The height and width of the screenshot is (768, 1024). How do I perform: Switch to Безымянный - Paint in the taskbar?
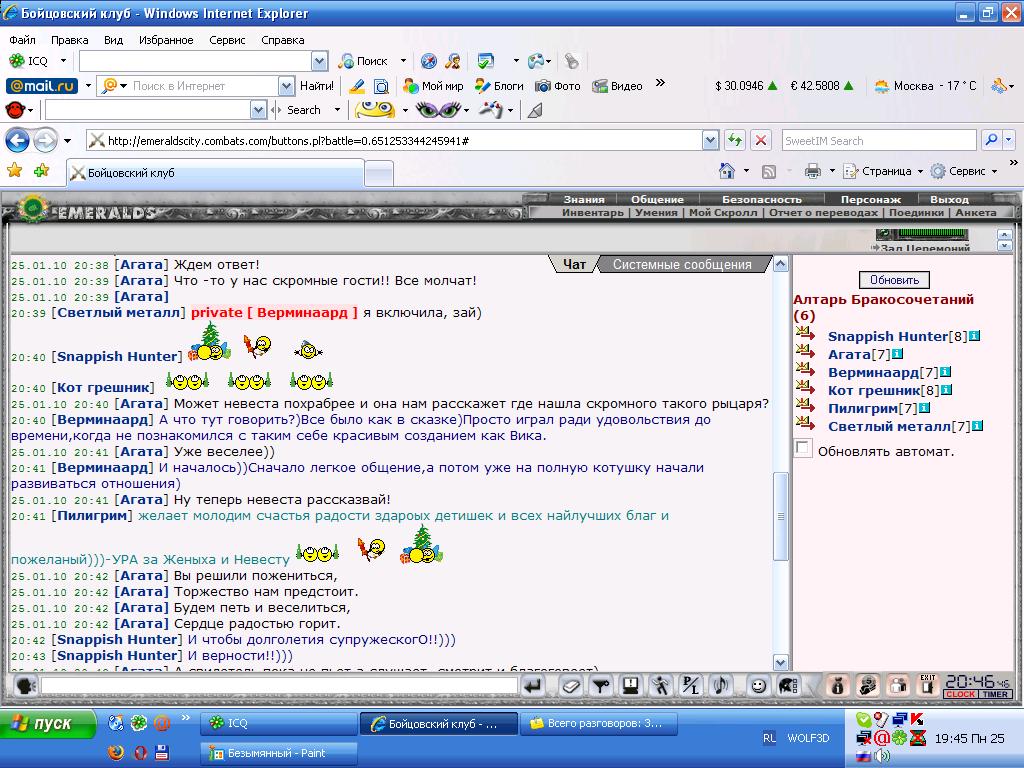click(279, 753)
